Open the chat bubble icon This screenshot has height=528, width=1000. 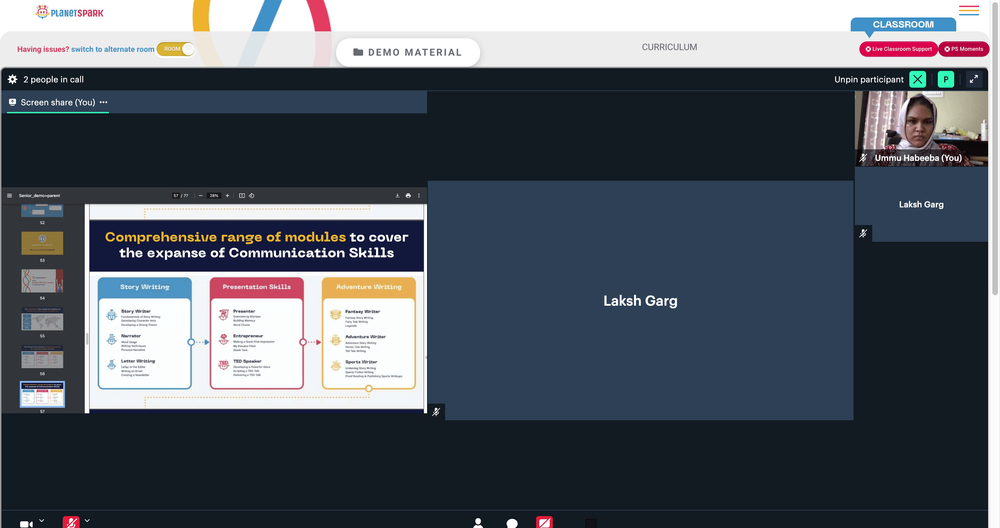tap(511, 524)
